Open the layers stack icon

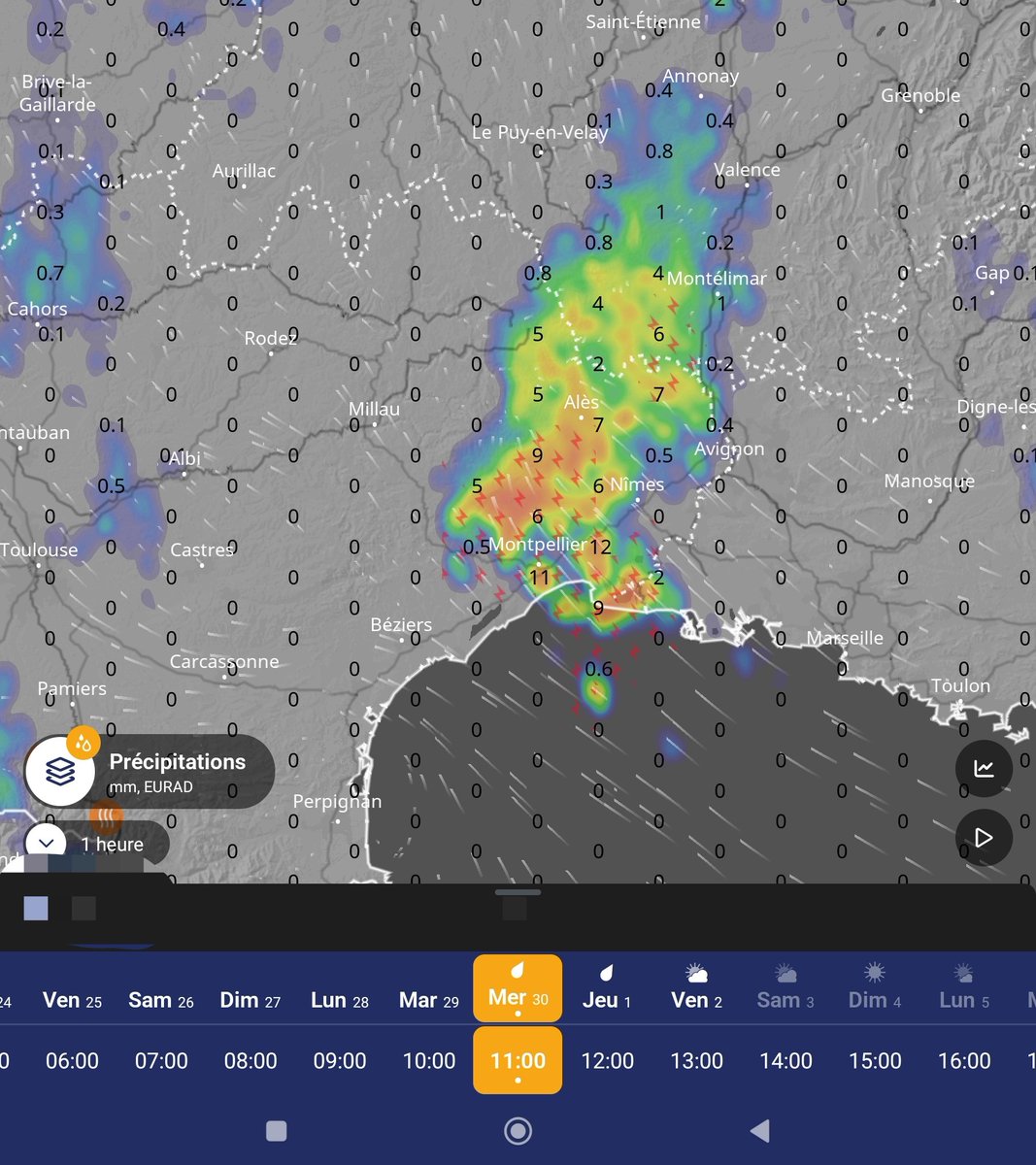coord(59,772)
